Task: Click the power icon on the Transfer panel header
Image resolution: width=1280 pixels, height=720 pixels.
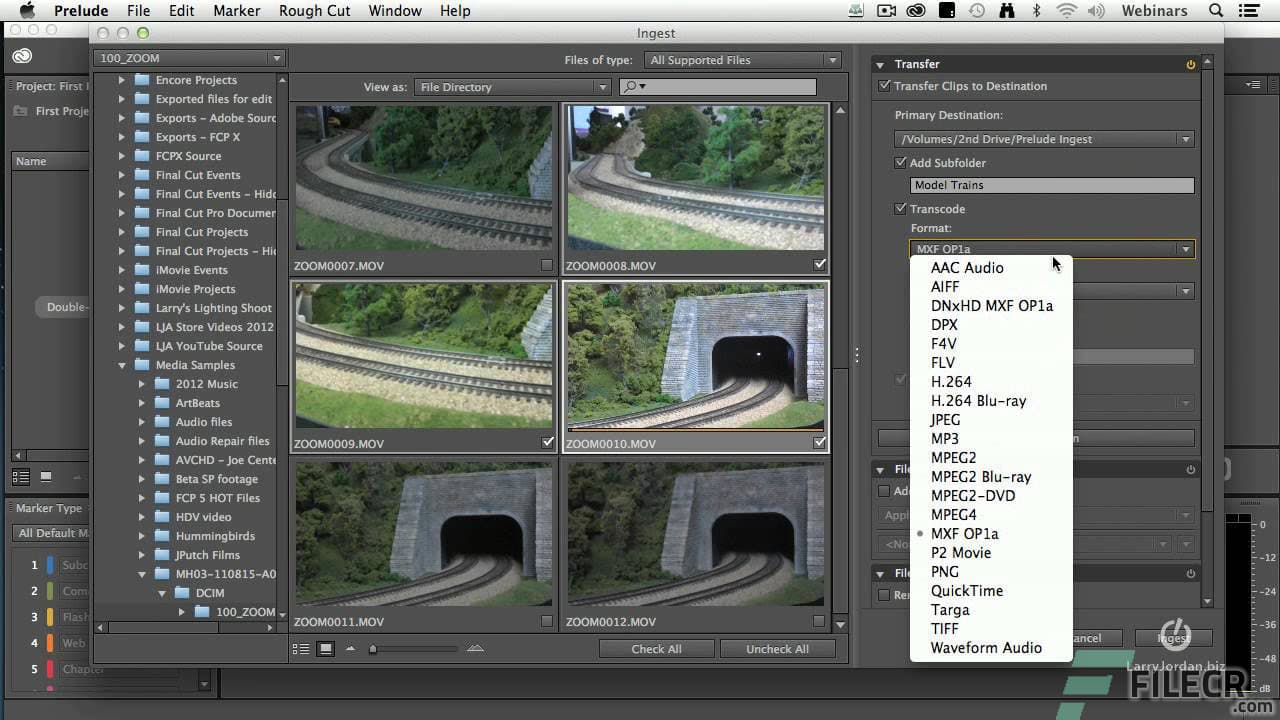Action: 1189,64
